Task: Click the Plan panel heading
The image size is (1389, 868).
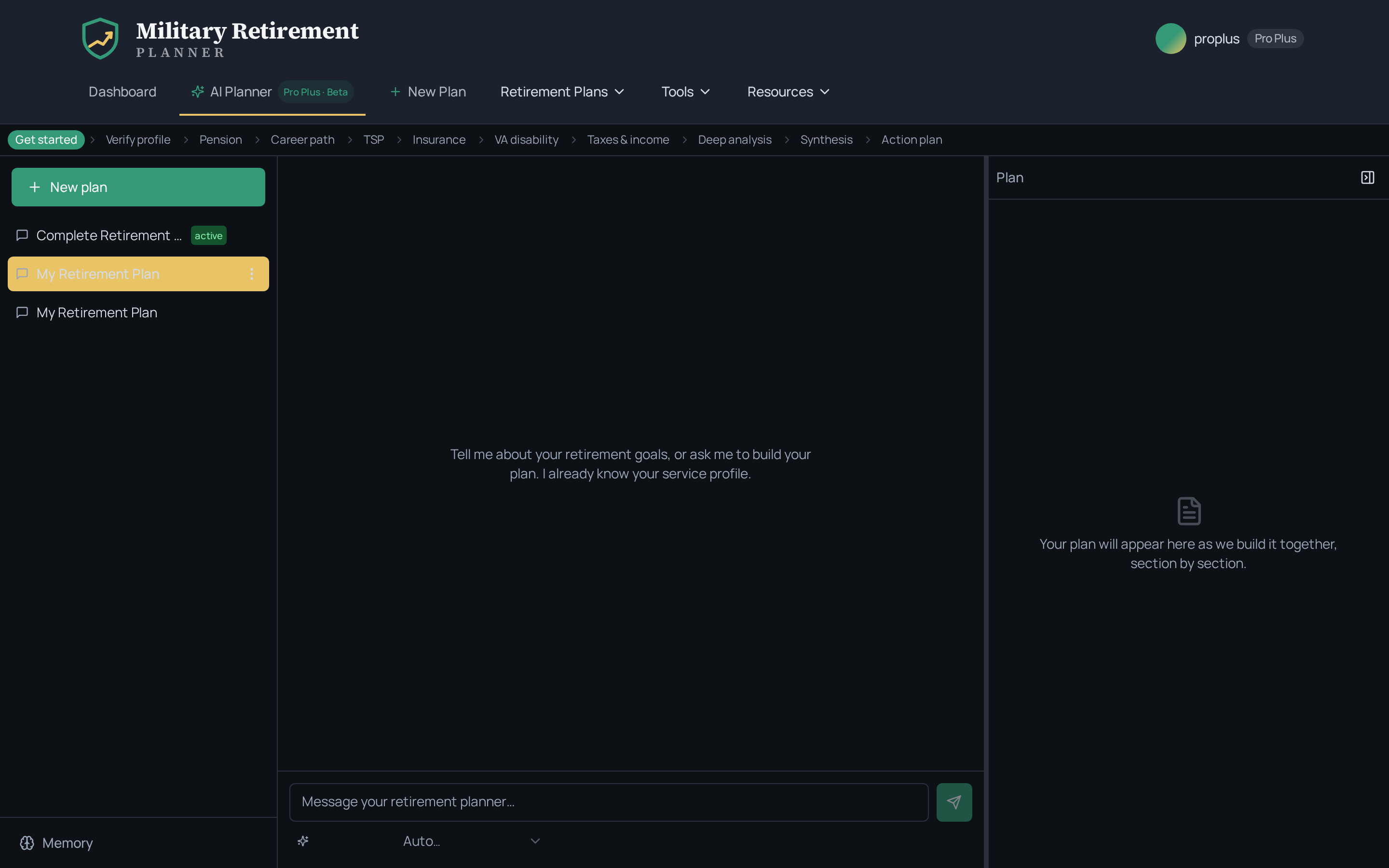Action: (x=1009, y=177)
